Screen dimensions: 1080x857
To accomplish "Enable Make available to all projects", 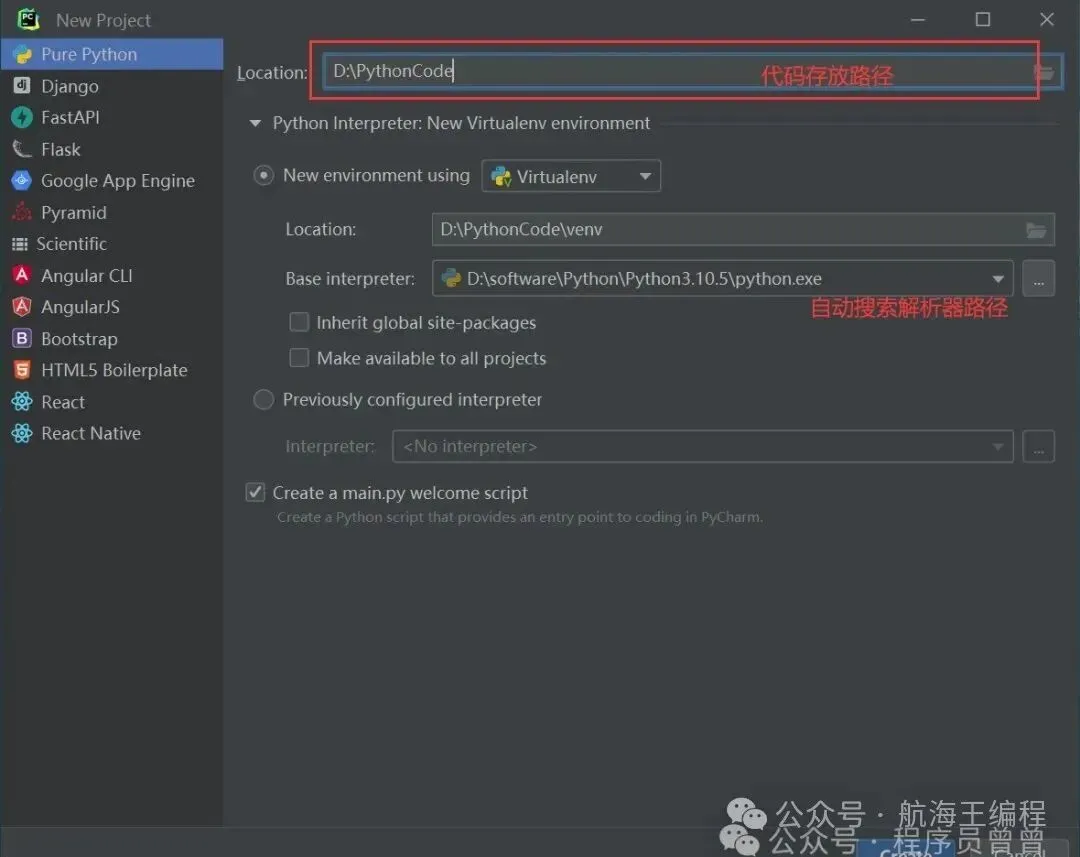I will pos(299,358).
